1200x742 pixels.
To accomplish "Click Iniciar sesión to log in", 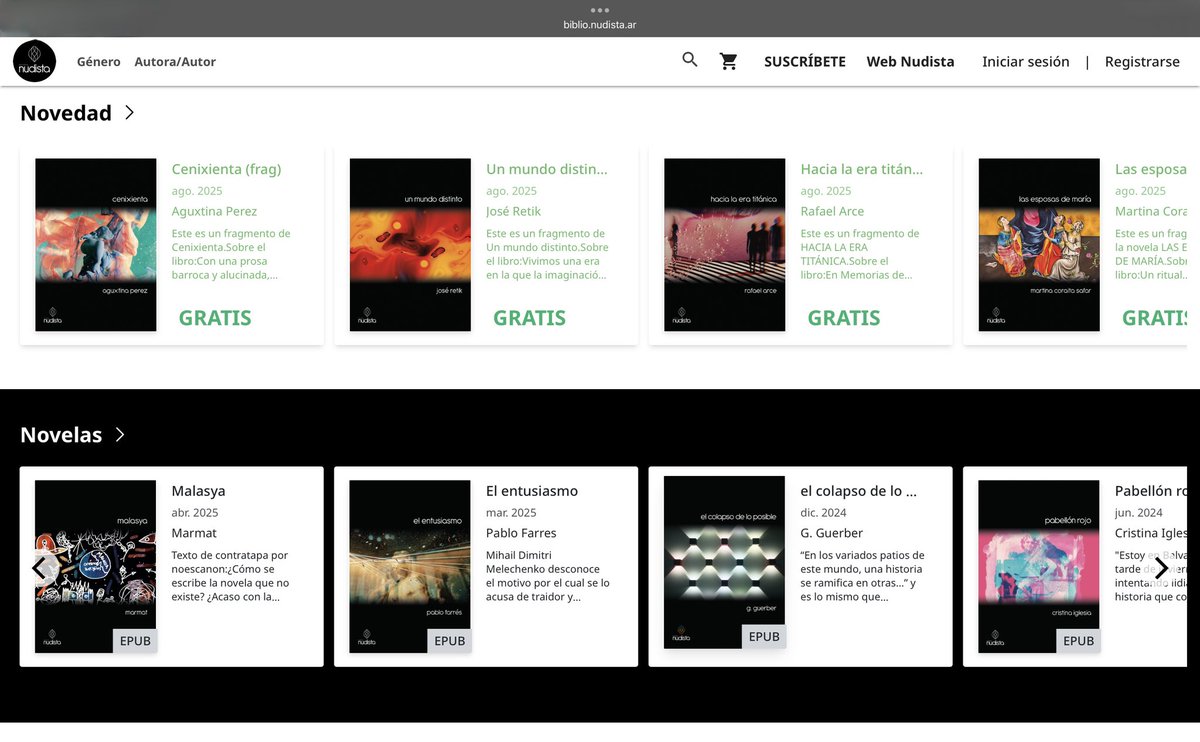I will point(1025,61).
